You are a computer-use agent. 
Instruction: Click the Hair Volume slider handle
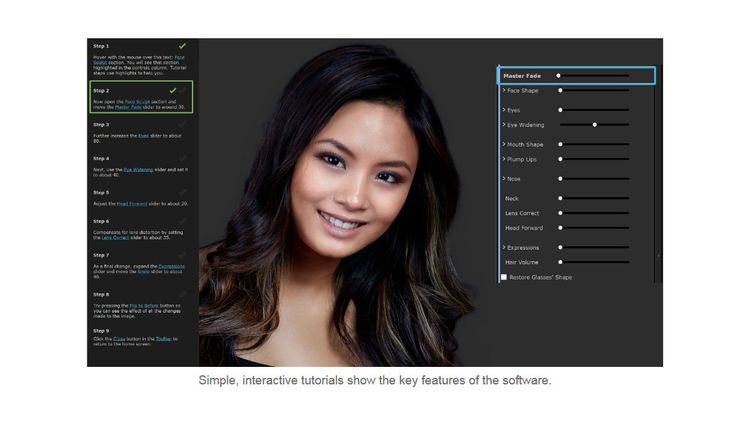tap(560, 262)
